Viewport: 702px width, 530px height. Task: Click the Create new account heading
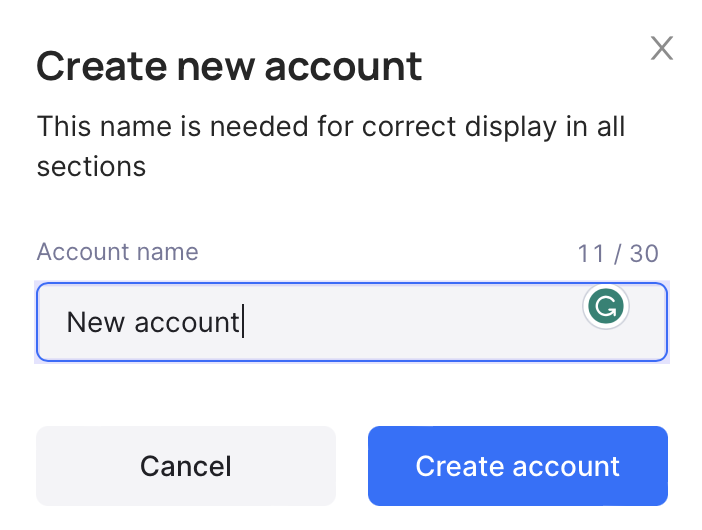click(229, 66)
